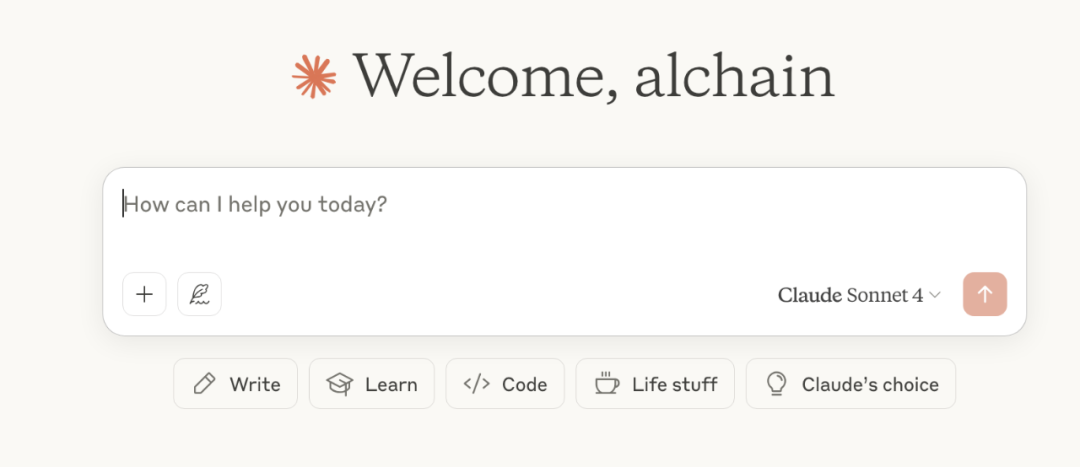This screenshot has width=1080, height=467.
Task: Expand the chevron beside Sonnet 4
Action: [x=935, y=295]
